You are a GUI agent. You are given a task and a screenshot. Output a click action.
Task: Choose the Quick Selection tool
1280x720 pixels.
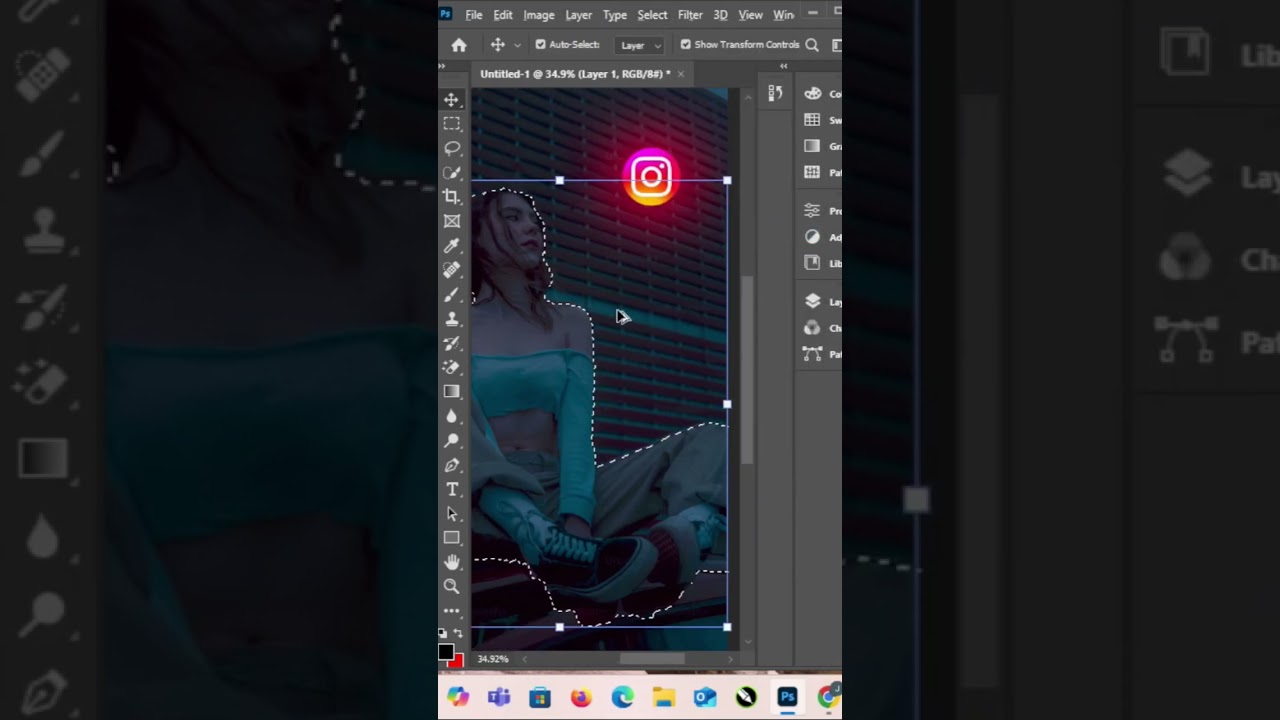(452, 173)
